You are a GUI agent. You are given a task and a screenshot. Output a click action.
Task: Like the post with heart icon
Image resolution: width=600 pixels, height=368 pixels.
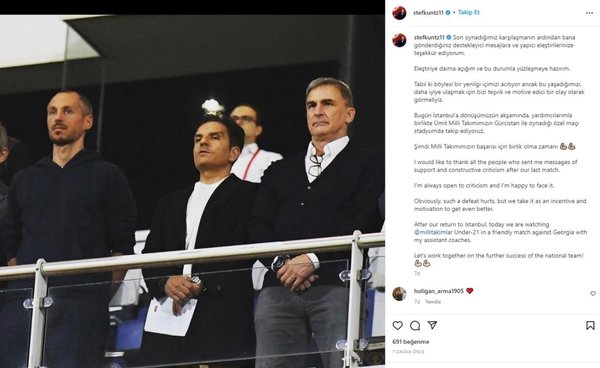click(398, 326)
